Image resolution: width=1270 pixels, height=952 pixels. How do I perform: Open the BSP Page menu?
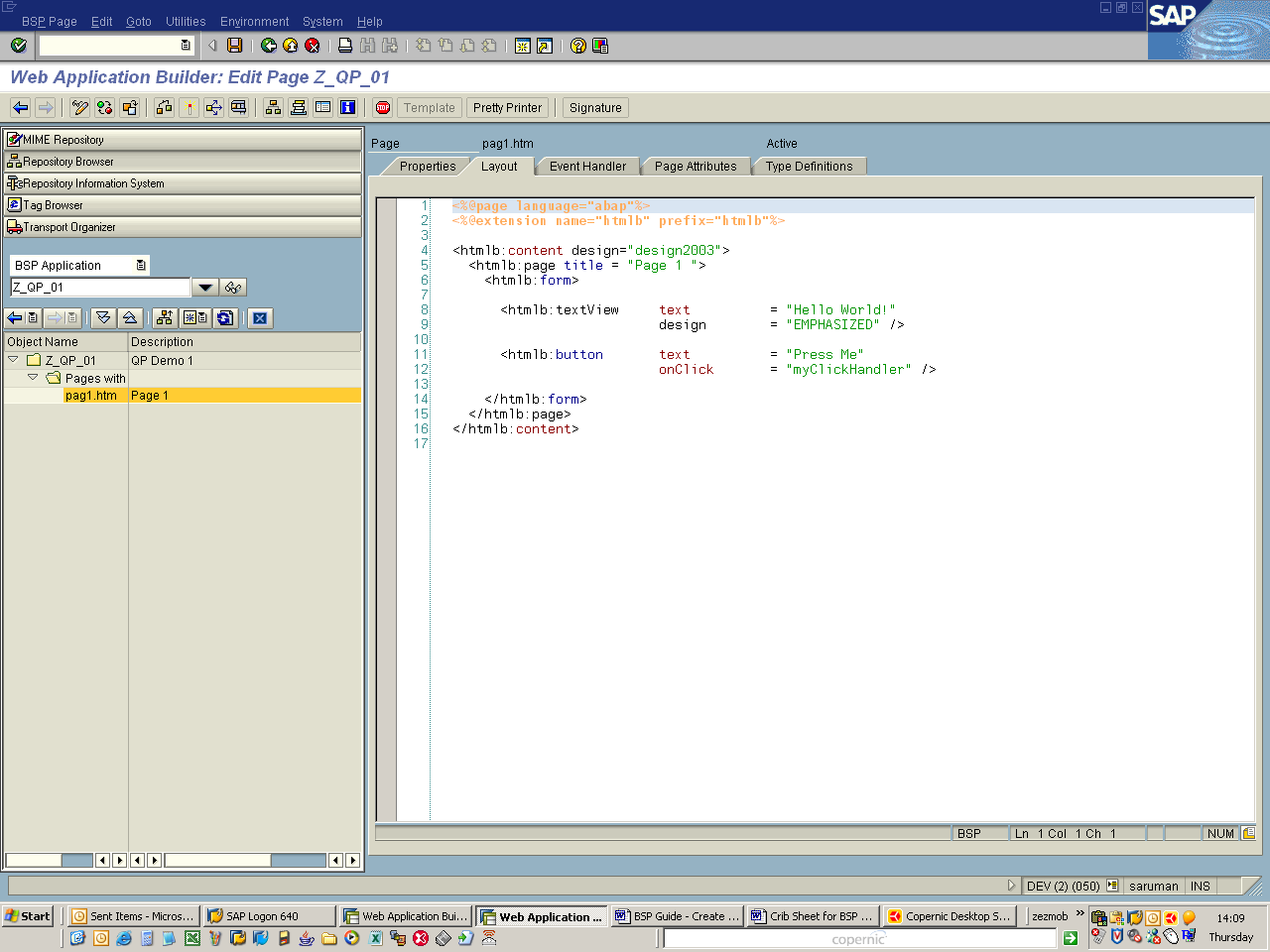coord(49,22)
